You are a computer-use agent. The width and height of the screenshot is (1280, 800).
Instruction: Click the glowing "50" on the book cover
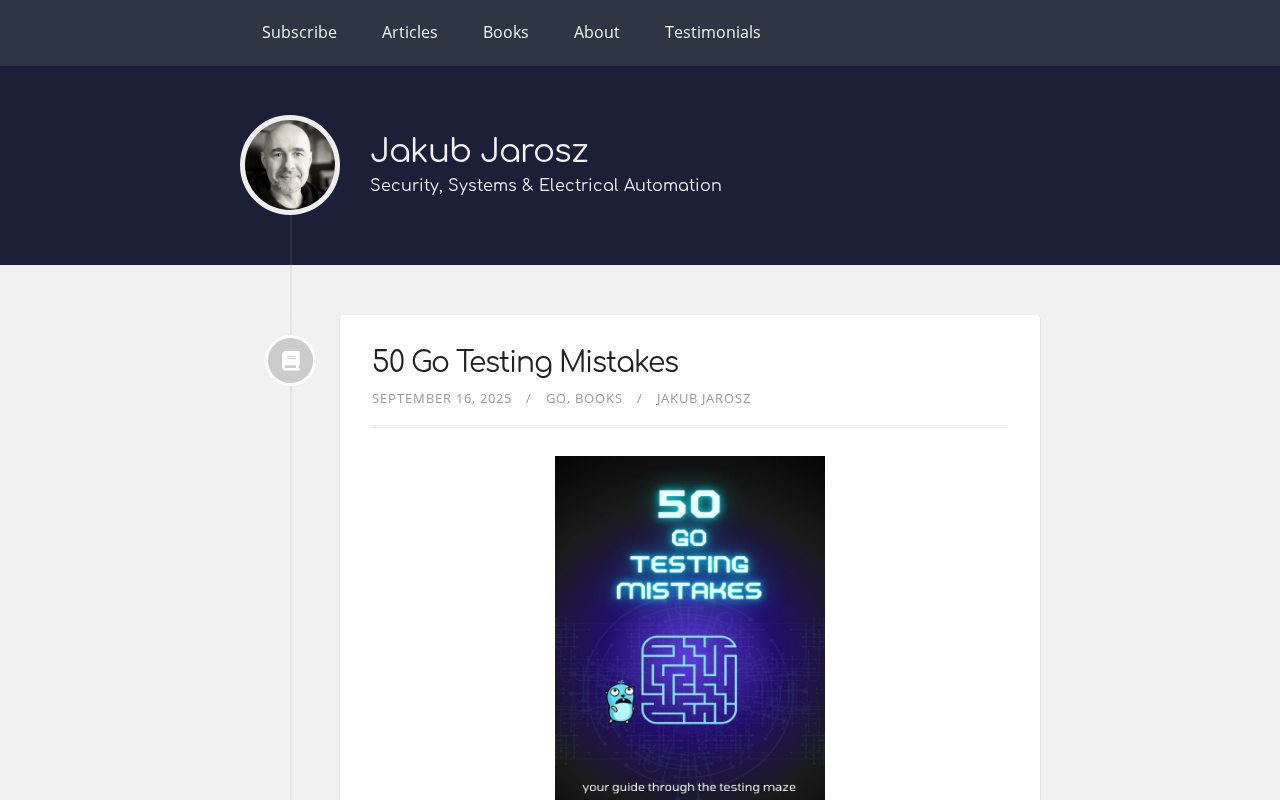click(689, 504)
